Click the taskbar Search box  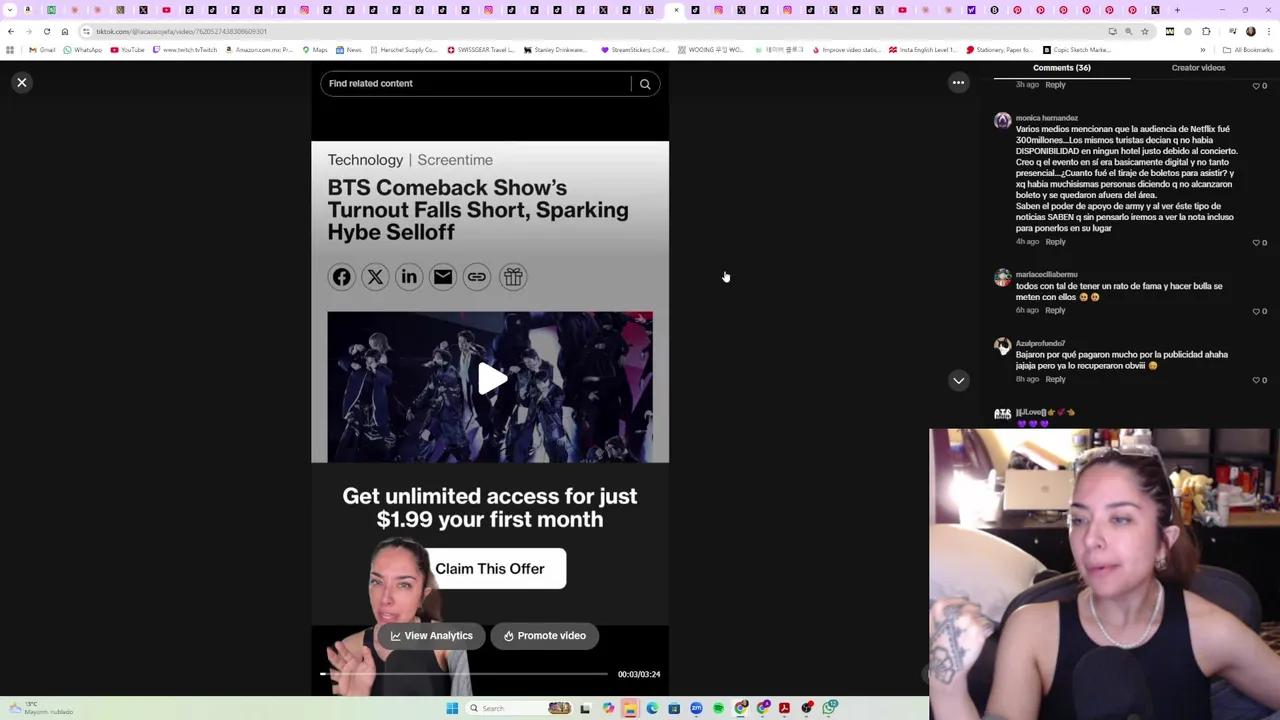tap(519, 708)
